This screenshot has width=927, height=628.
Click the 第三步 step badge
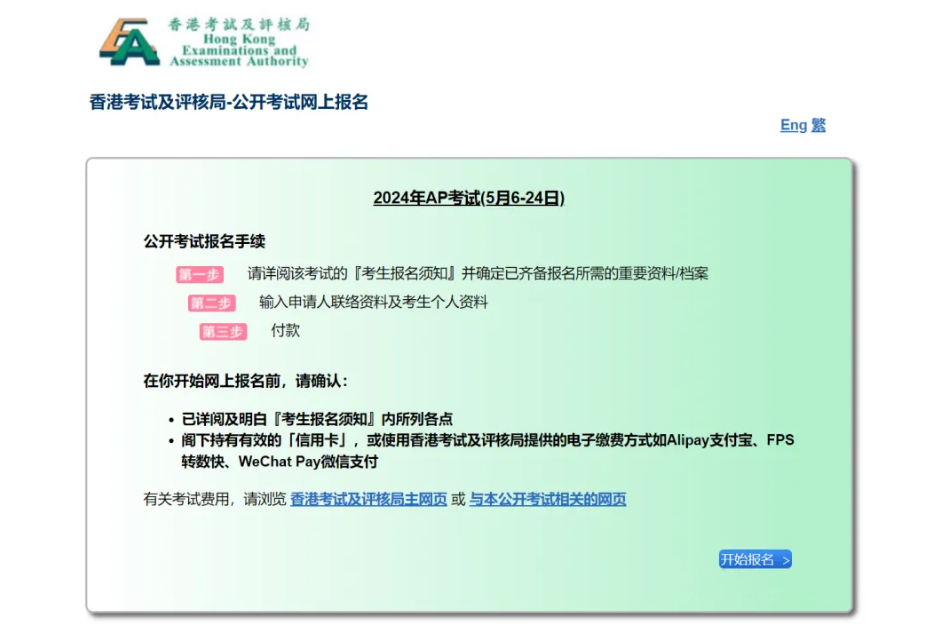(x=223, y=331)
